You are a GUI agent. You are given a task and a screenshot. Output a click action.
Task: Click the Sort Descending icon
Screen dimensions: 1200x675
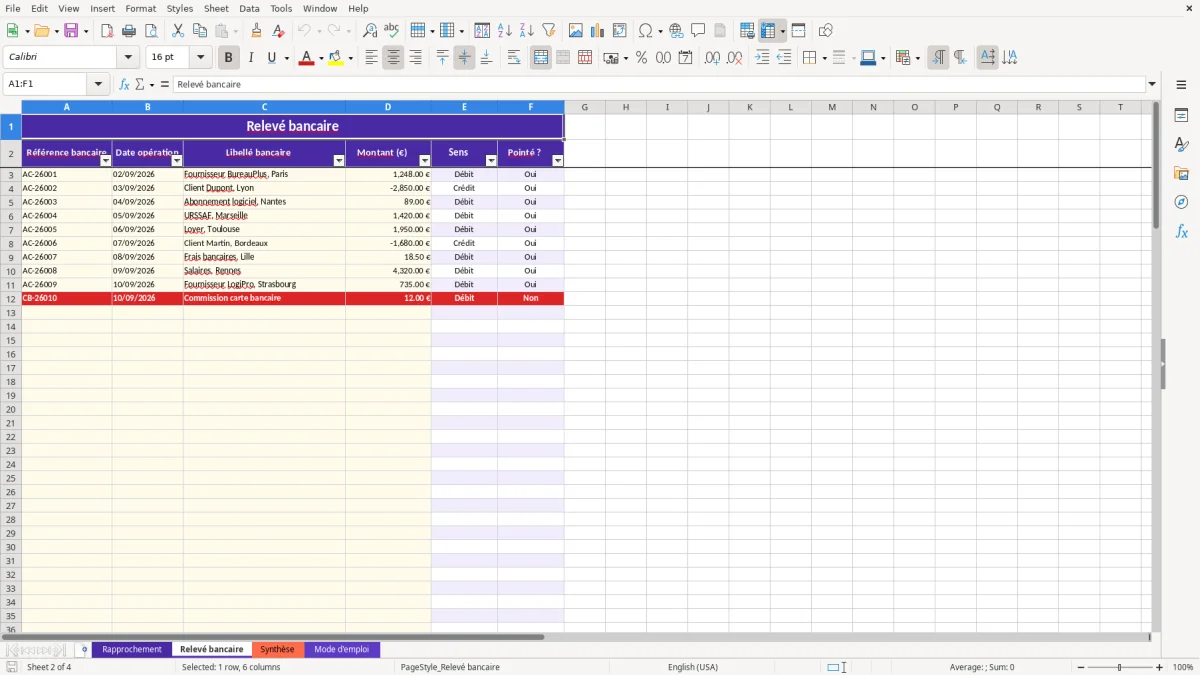(x=527, y=31)
